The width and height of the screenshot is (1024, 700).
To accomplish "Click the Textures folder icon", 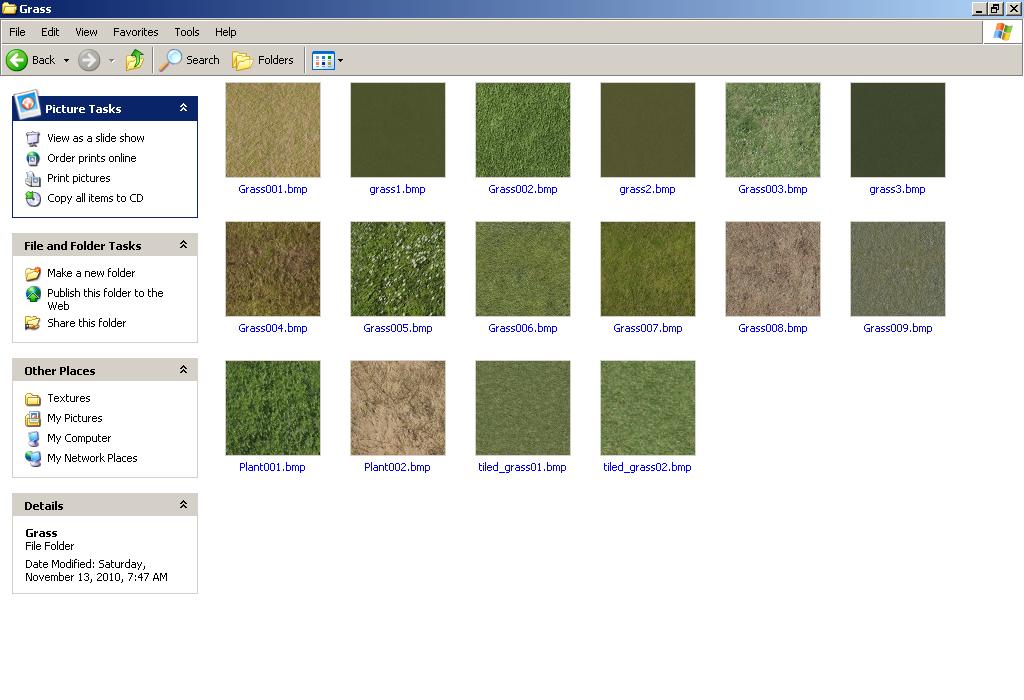I will pos(33,399).
